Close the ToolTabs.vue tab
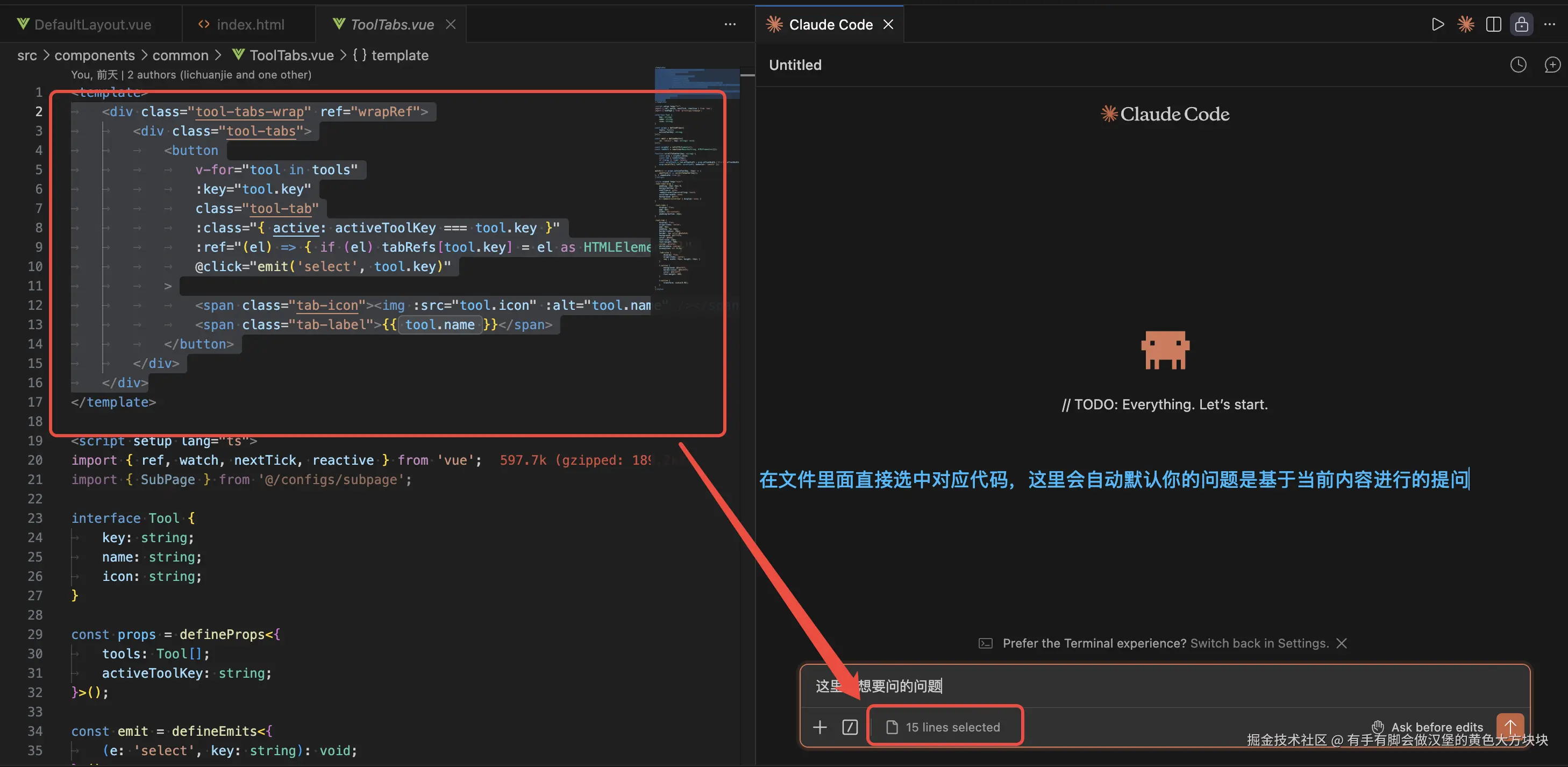The width and height of the screenshot is (1568, 767). pyautogui.click(x=451, y=24)
